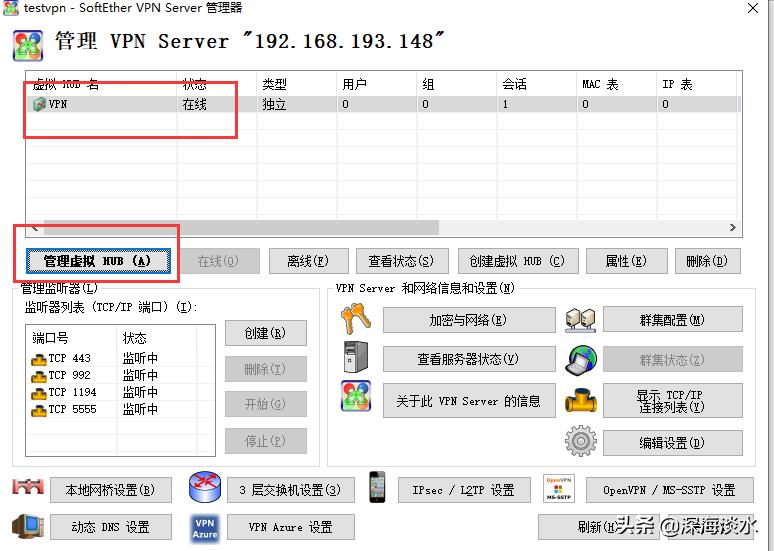The image size is (774, 551).
Task: Click the 删除(D) hub button
Action: tap(707, 261)
